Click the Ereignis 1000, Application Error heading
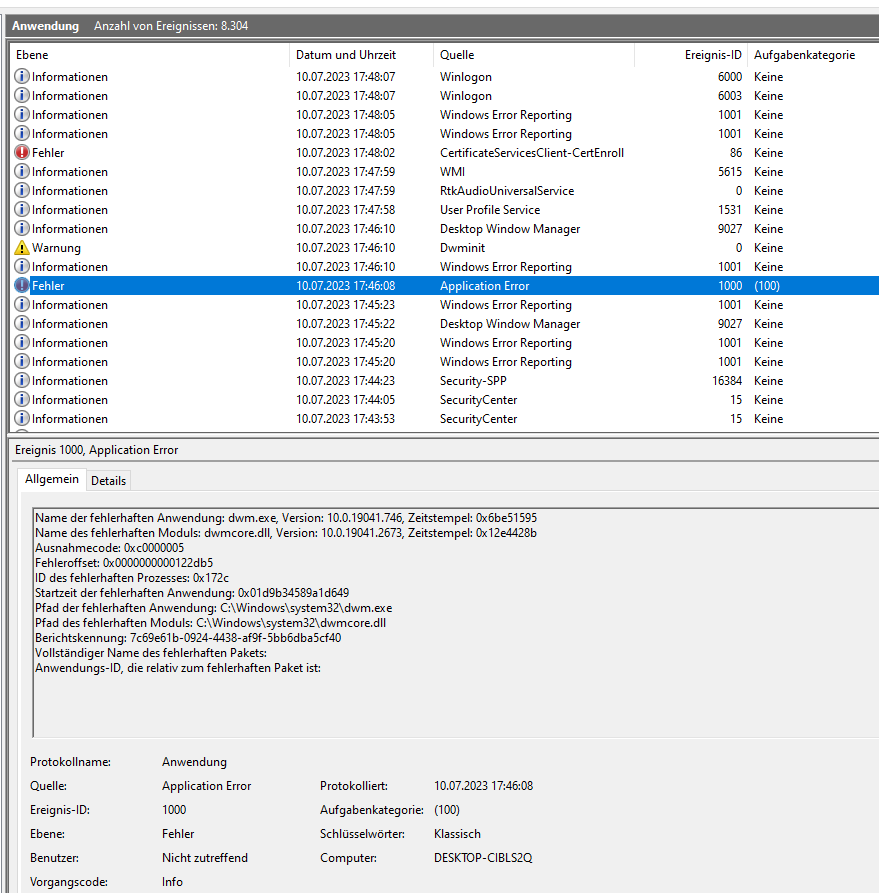 [x=96, y=450]
